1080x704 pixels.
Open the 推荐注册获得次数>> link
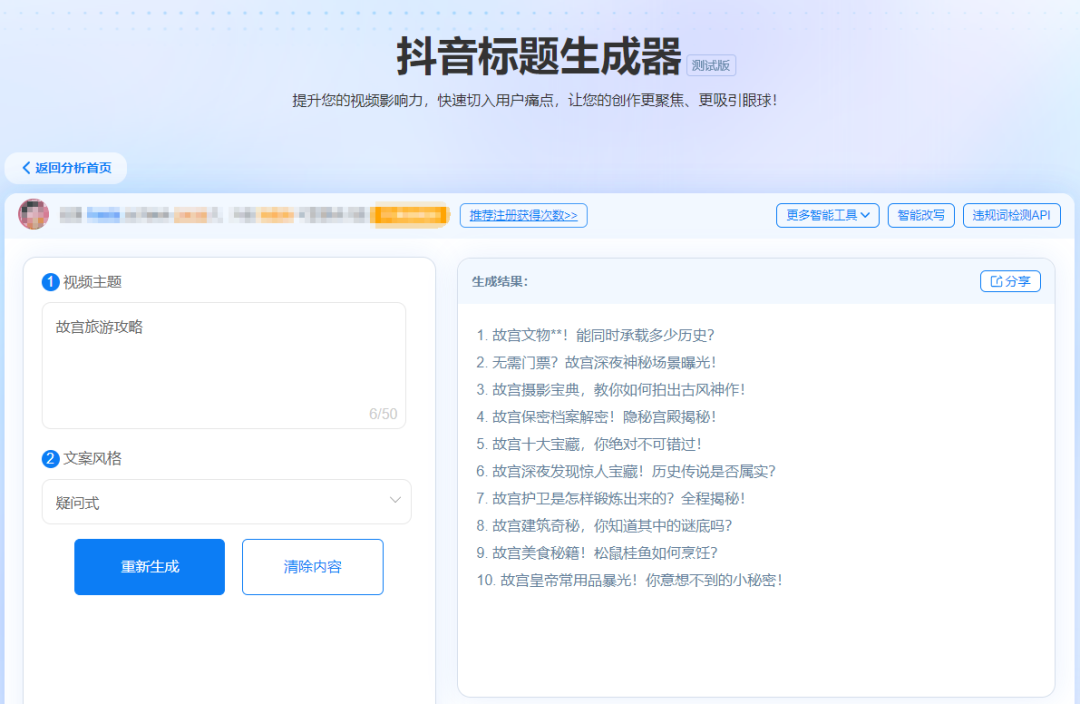(x=523, y=216)
